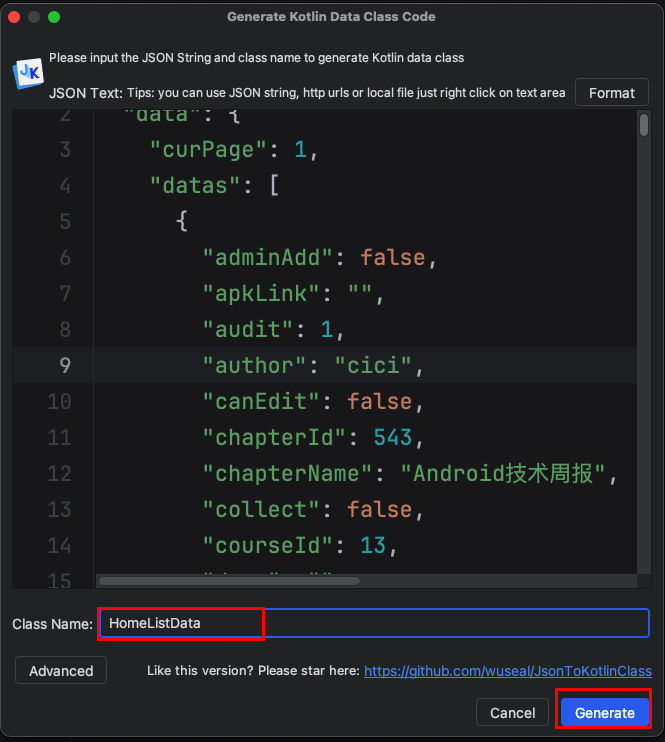The image size is (665, 742).
Task: Open the Advanced settings
Action: point(61,671)
